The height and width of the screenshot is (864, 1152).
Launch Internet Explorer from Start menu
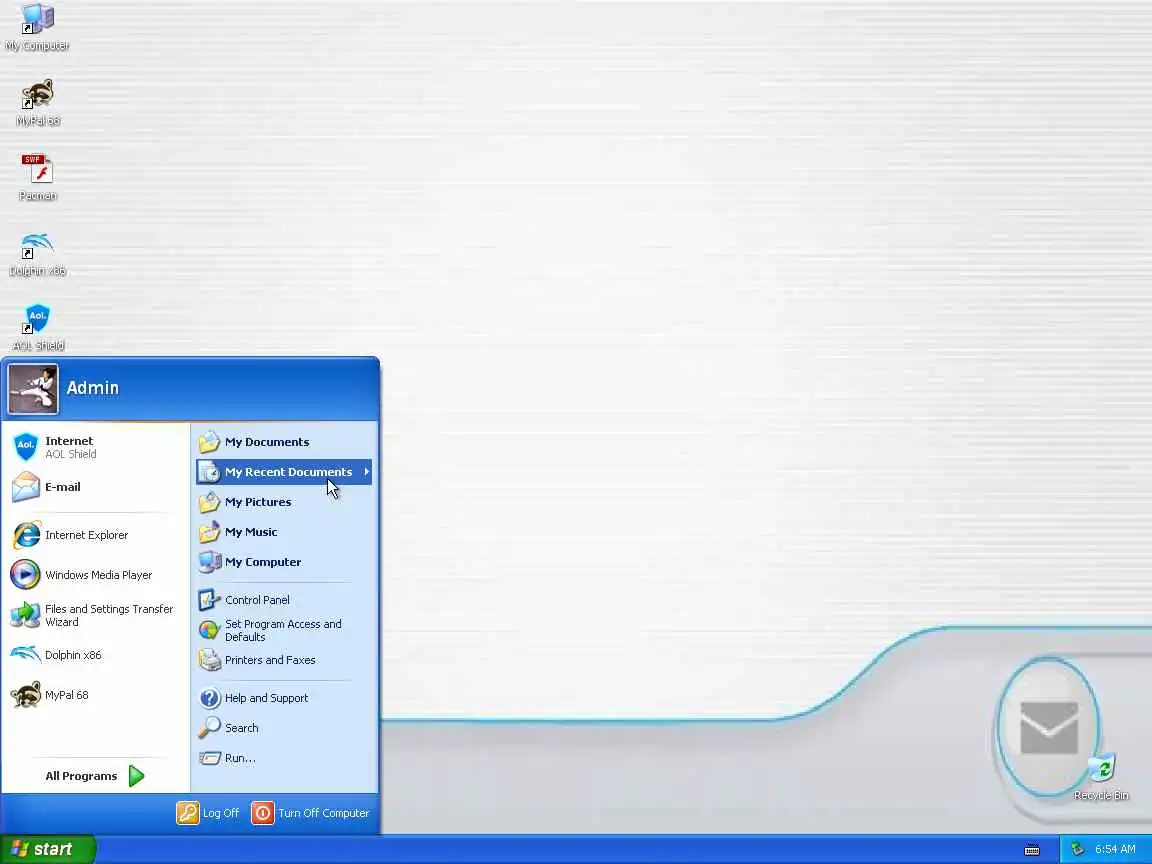point(96,535)
